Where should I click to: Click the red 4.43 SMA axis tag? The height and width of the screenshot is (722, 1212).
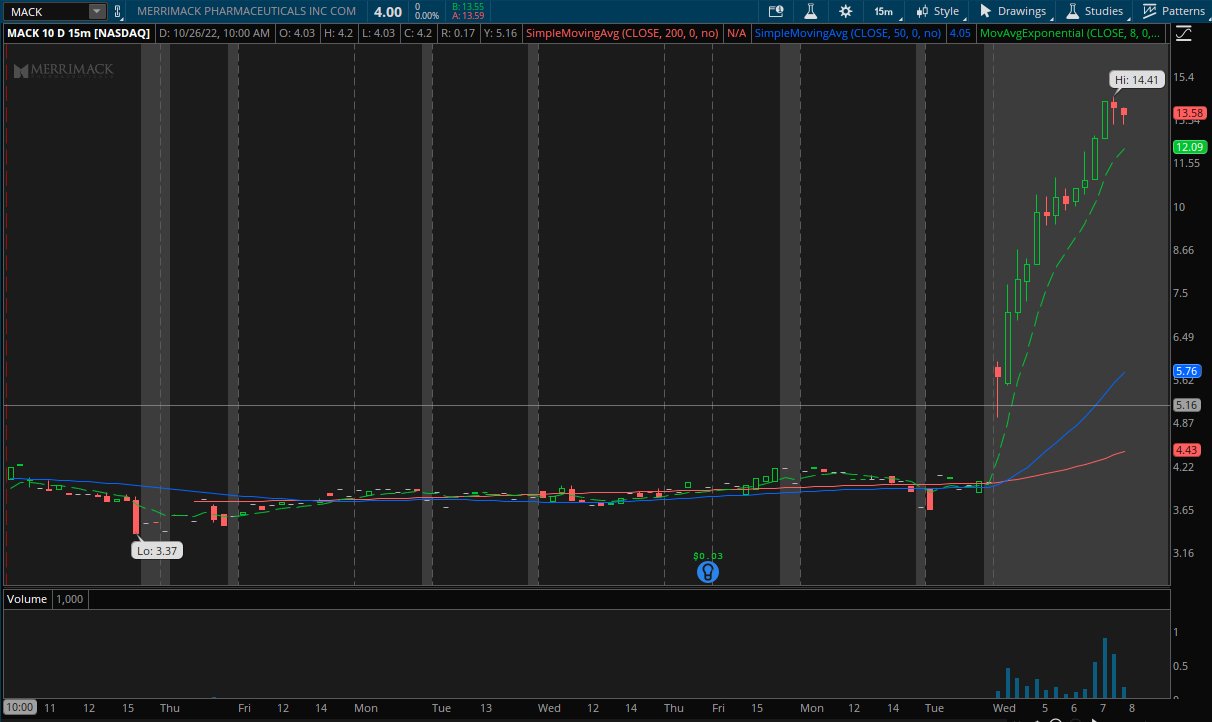point(1186,450)
